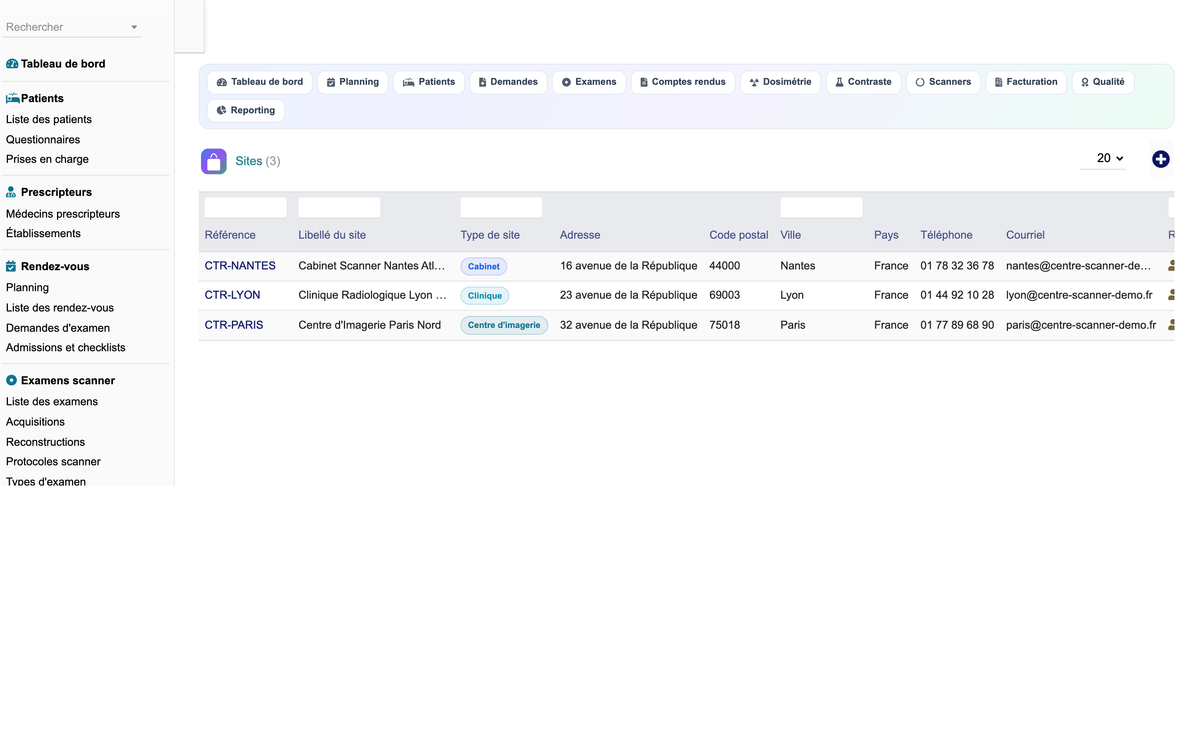Open the Reporting top tab
The width and height of the screenshot is (1200, 743).
pyautogui.click(x=246, y=111)
